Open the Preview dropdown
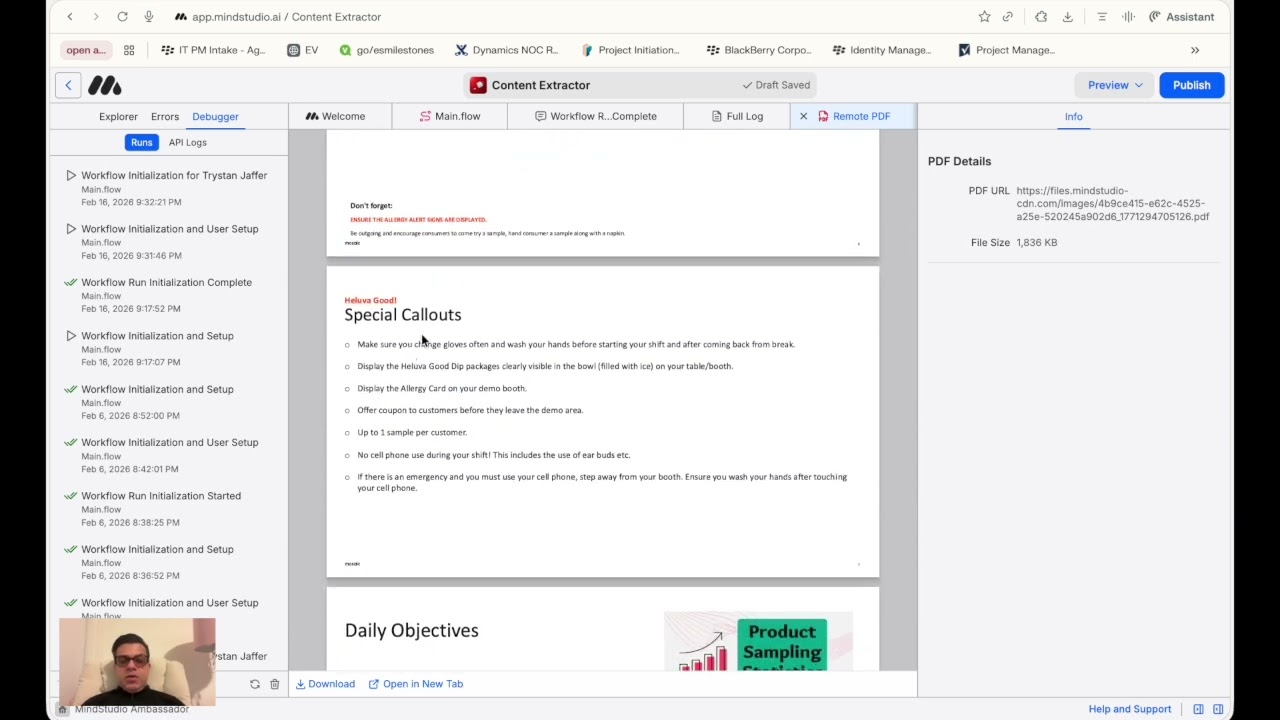1280x720 pixels. coord(1114,85)
